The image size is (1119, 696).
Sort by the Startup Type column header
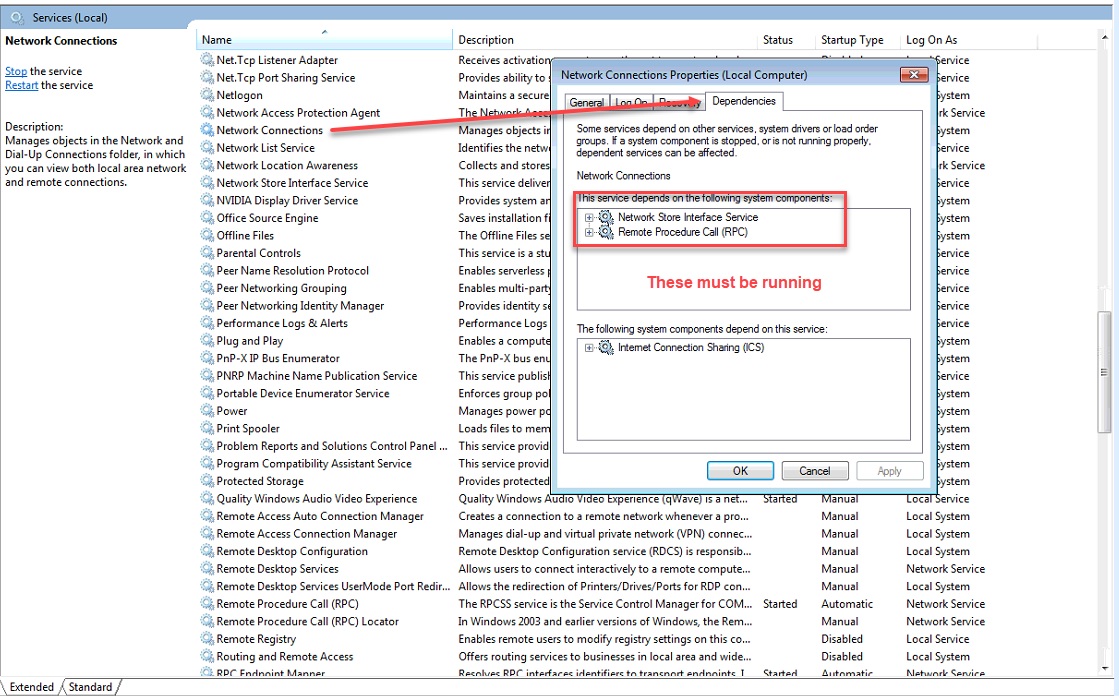857,40
